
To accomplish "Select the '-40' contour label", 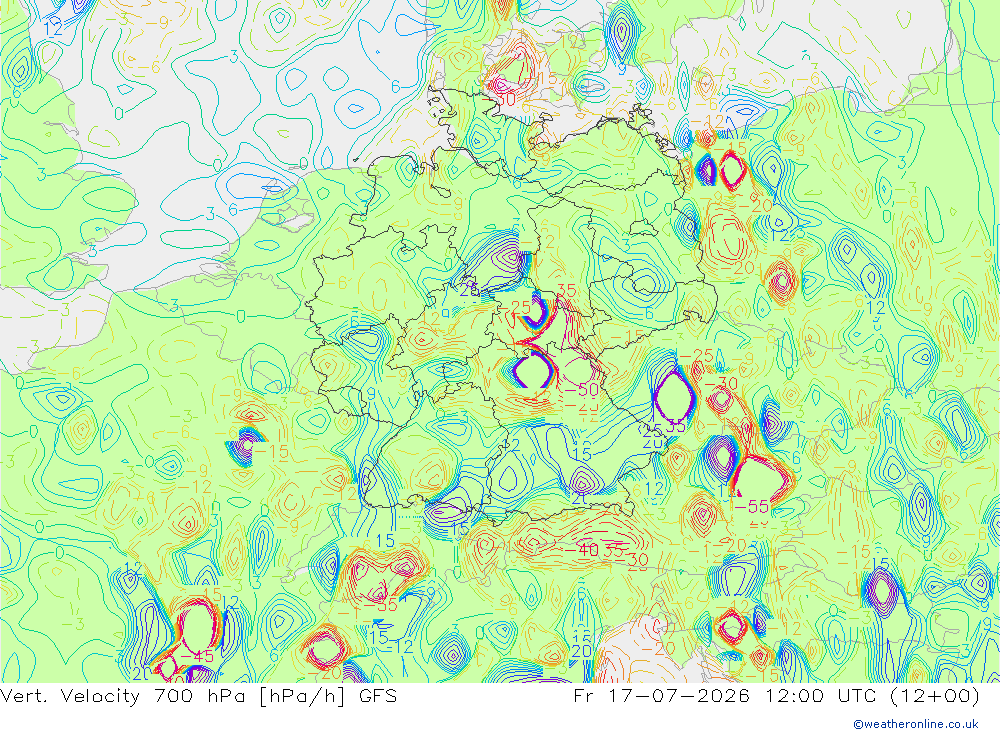I will point(582,549).
